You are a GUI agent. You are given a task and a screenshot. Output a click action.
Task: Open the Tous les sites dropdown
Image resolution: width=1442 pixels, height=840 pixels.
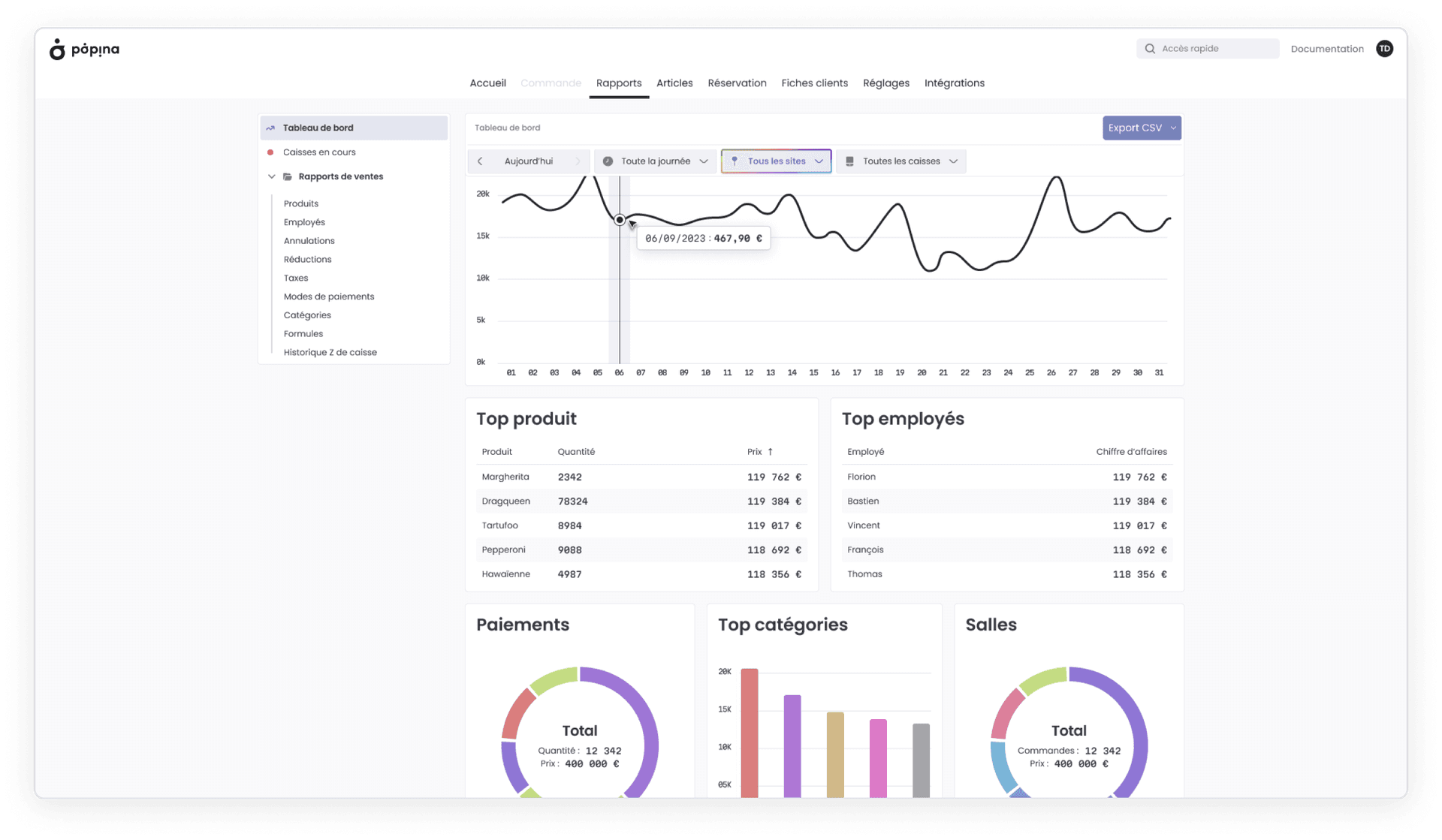(776, 161)
